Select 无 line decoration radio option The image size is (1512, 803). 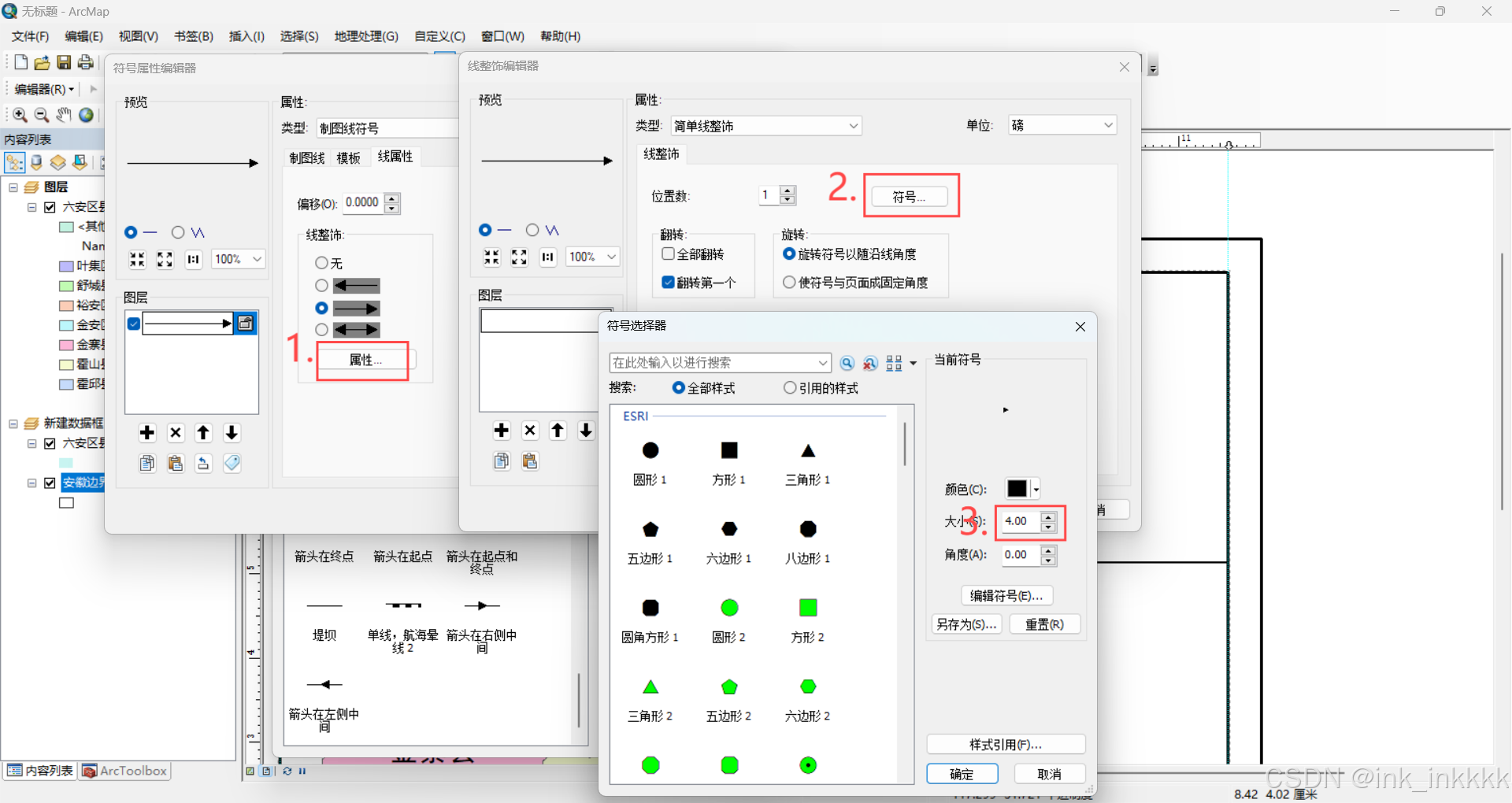[x=321, y=263]
